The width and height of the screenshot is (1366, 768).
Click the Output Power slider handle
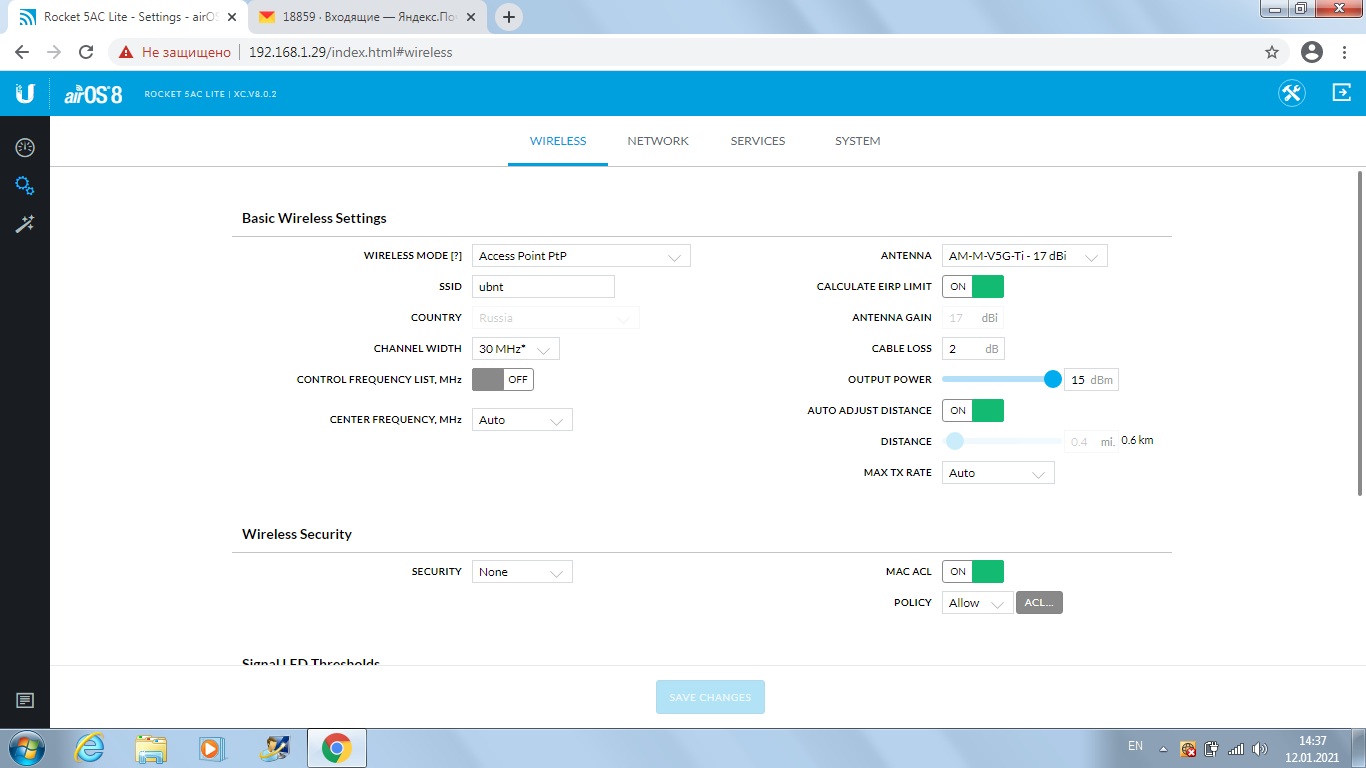point(1052,379)
